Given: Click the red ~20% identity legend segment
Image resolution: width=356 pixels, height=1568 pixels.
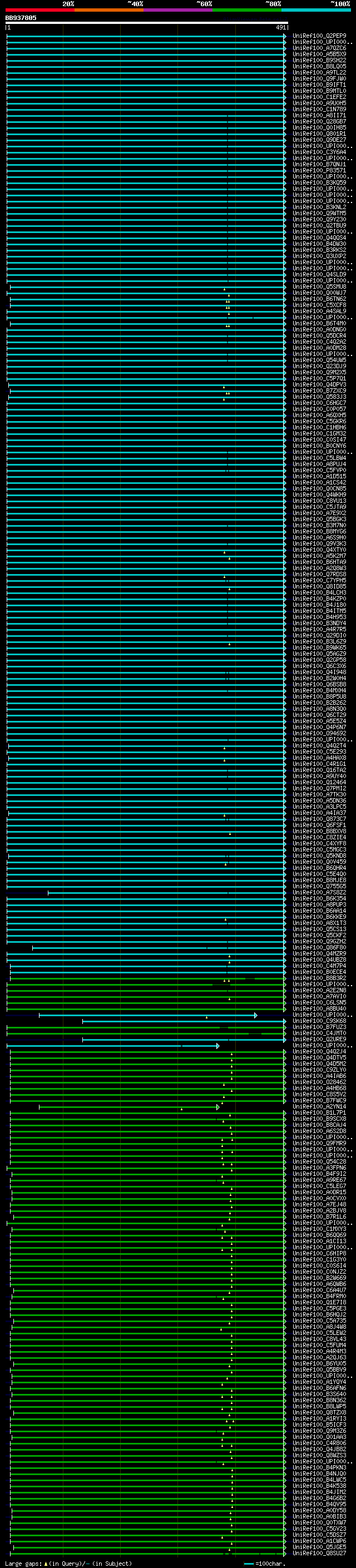Looking at the screenshot, I should (39, 10).
